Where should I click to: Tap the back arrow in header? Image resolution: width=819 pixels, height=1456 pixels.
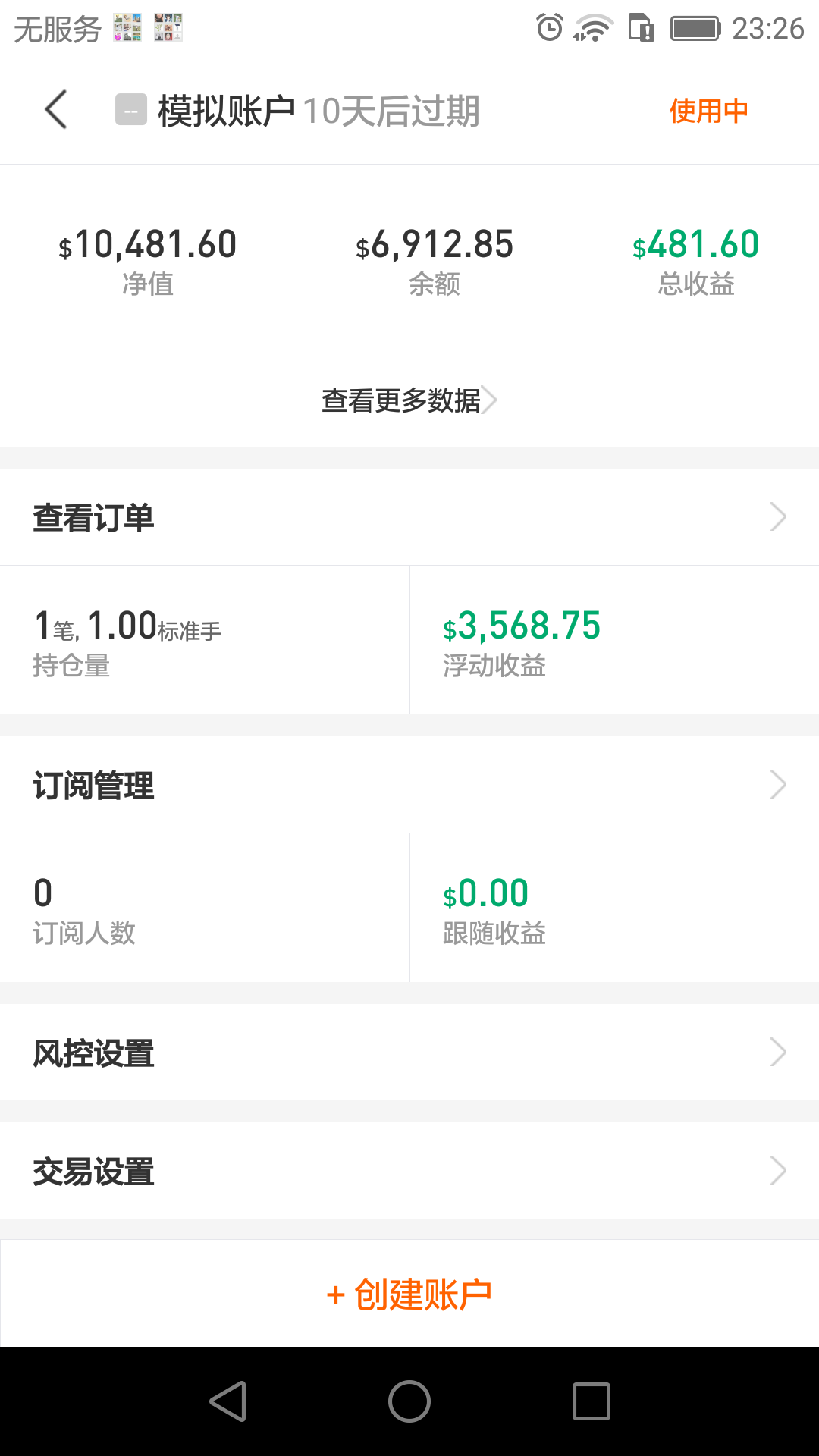tap(56, 110)
